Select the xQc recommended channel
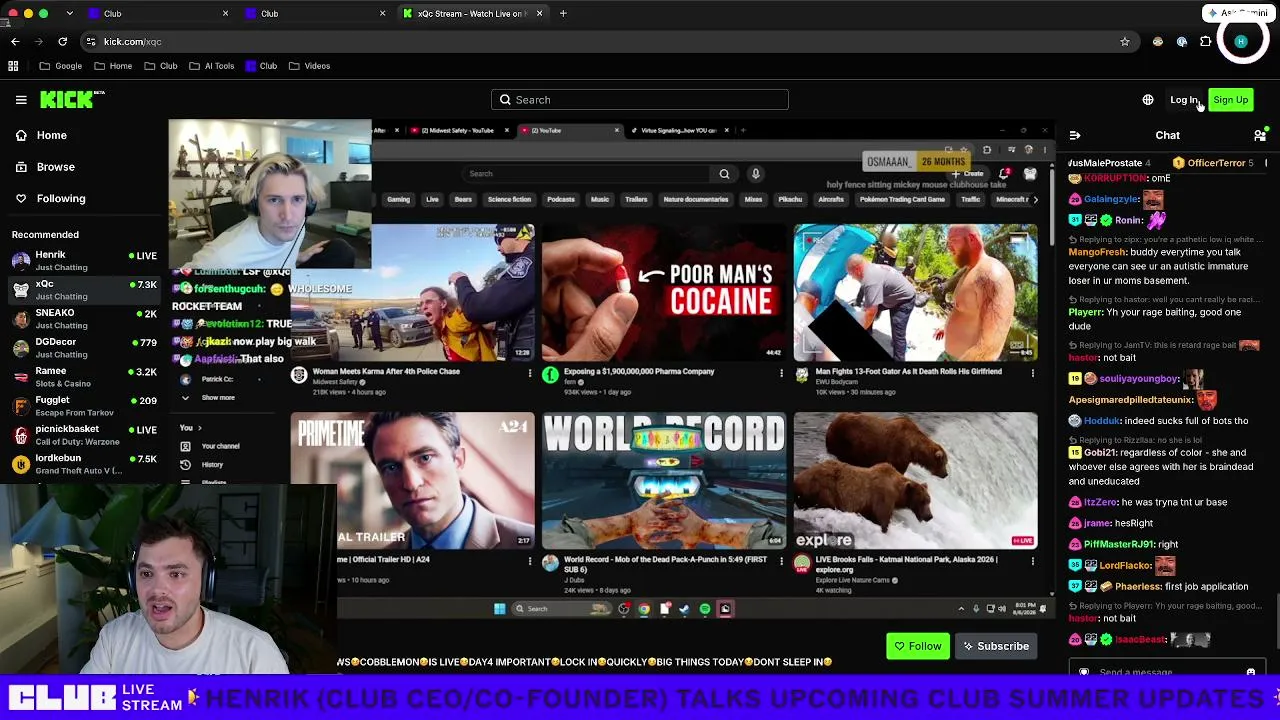 pyautogui.click(x=84, y=289)
